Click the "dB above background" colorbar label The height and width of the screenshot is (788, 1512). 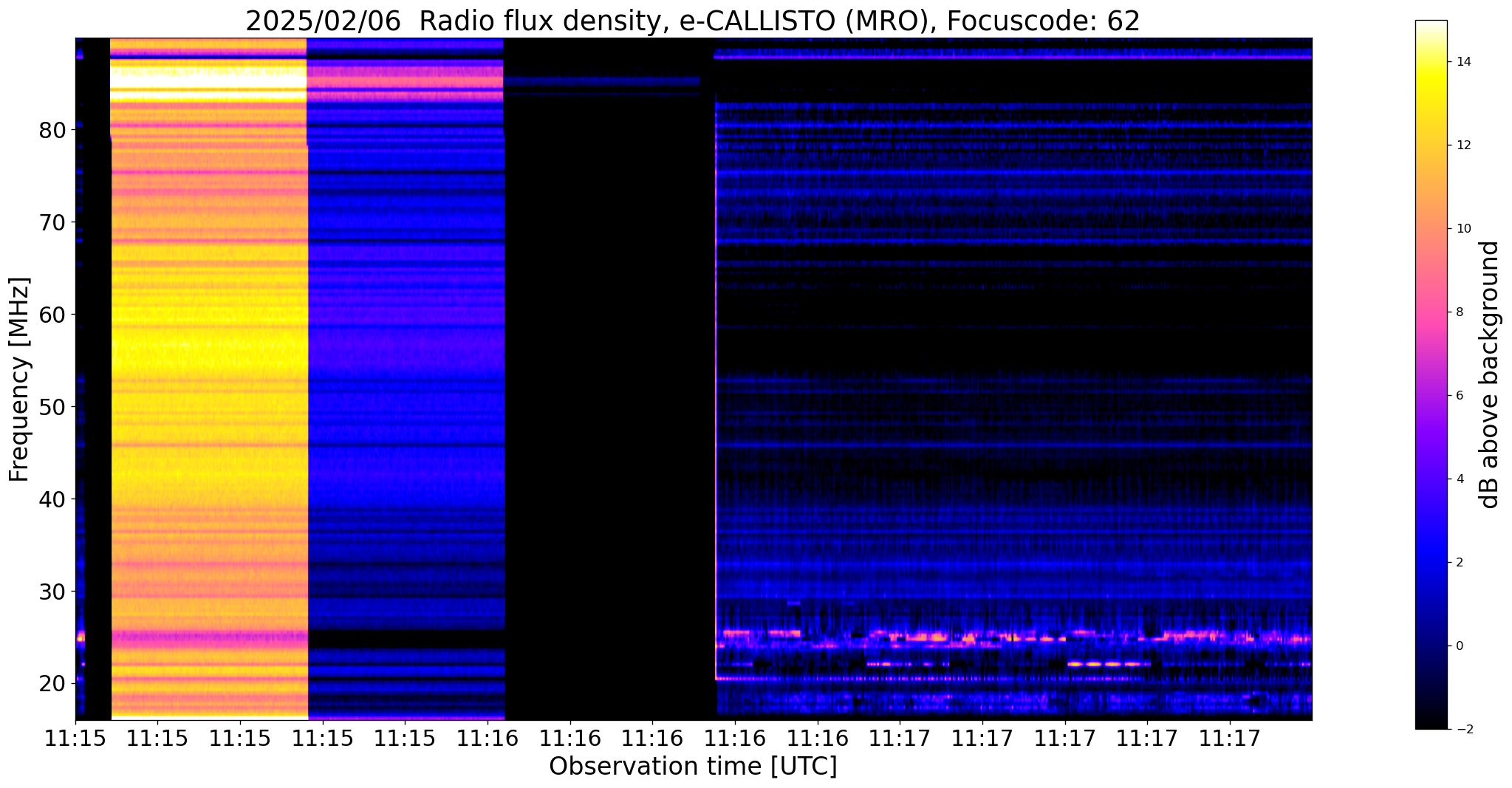(1490, 374)
